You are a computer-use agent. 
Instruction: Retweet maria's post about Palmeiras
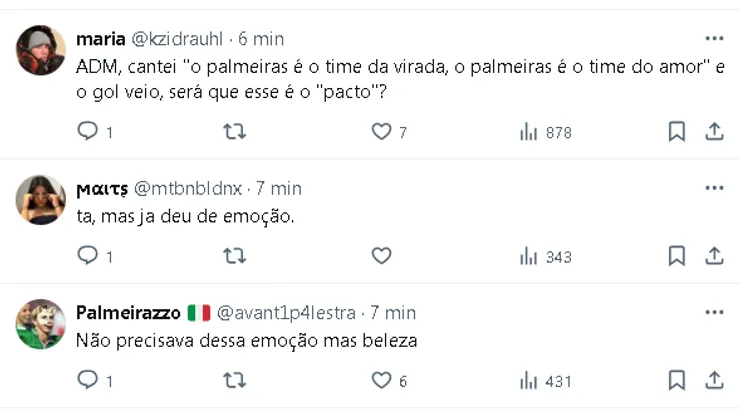click(234, 132)
